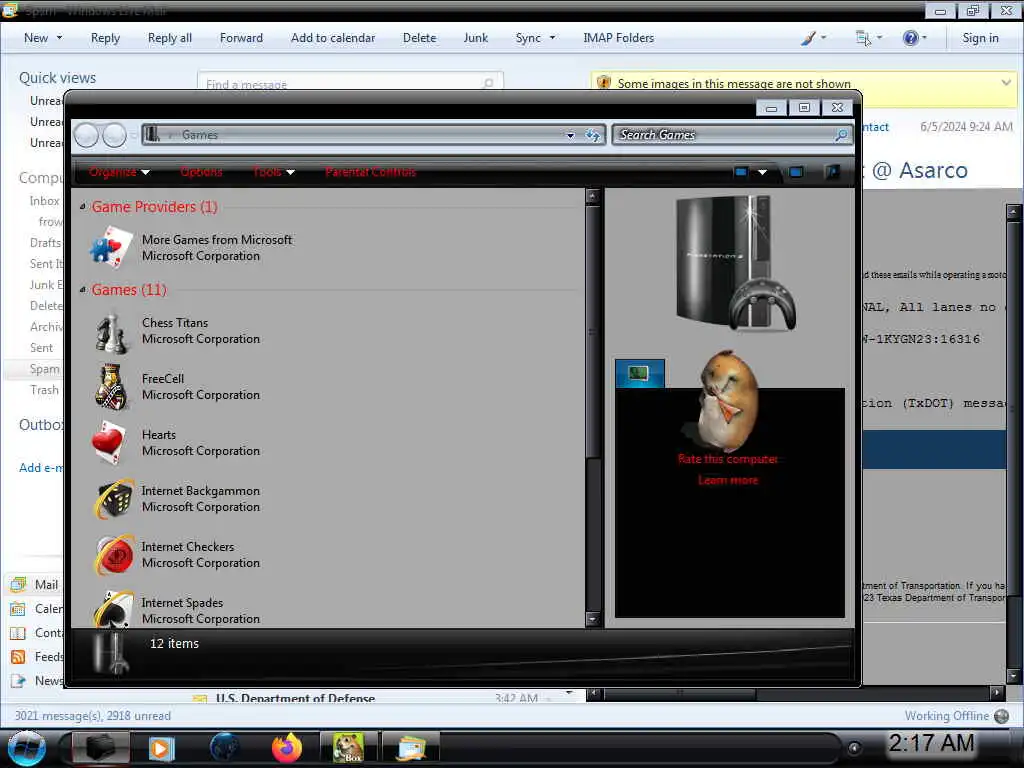Image resolution: width=1024 pixels, height=768 pixels.
Task: Open the Tools dropdown in Games window
Action: pos(274,172)
